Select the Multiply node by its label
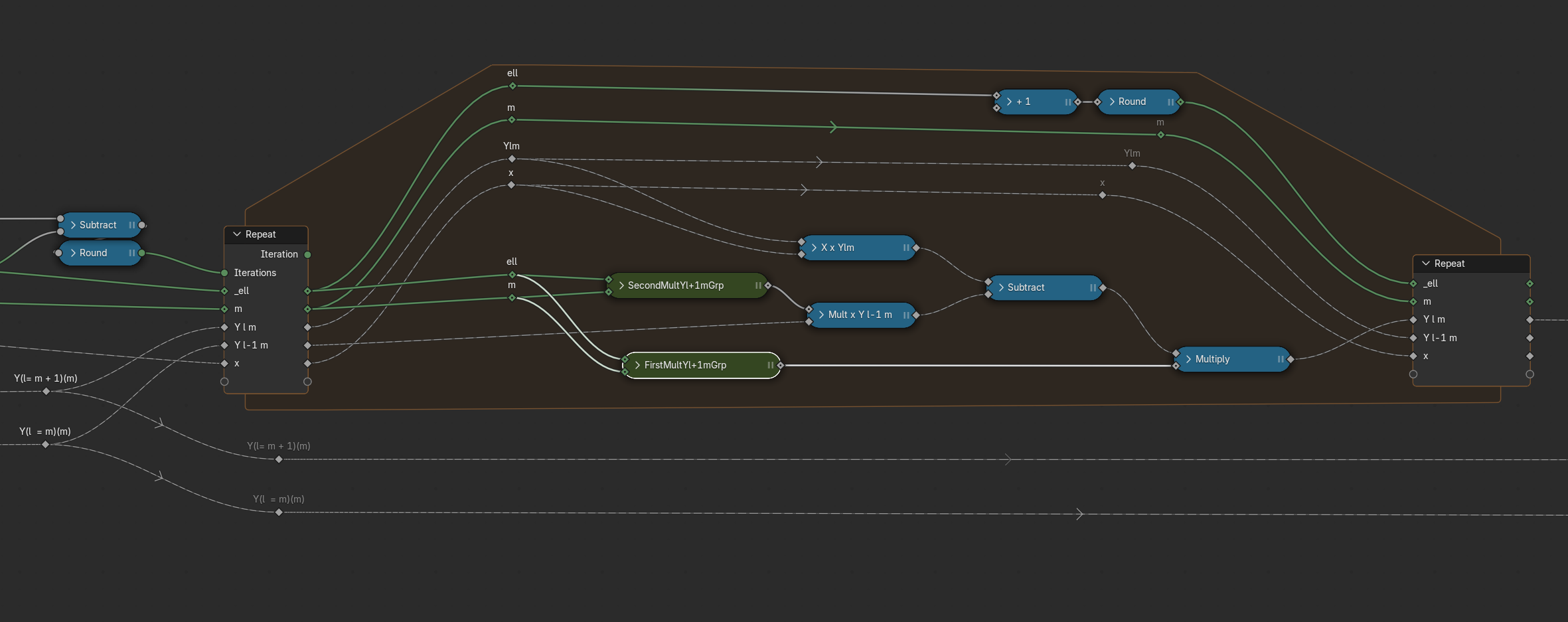This screenshot has width=1568, height=622. 1212,359
